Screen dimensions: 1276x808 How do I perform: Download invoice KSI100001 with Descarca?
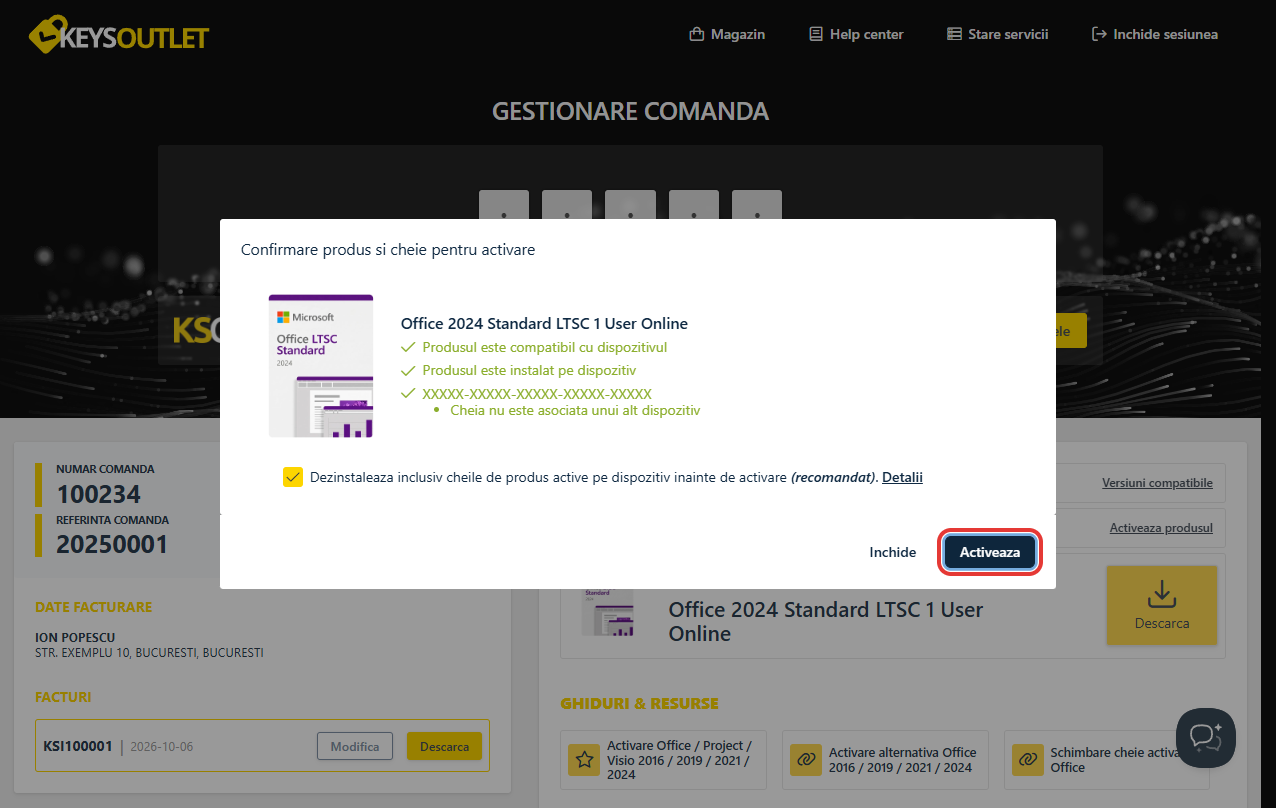444,746
